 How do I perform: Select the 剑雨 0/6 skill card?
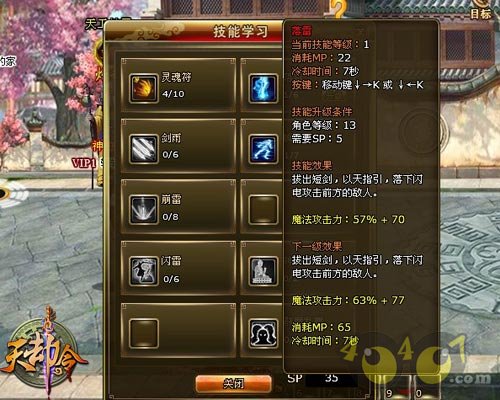179,146
